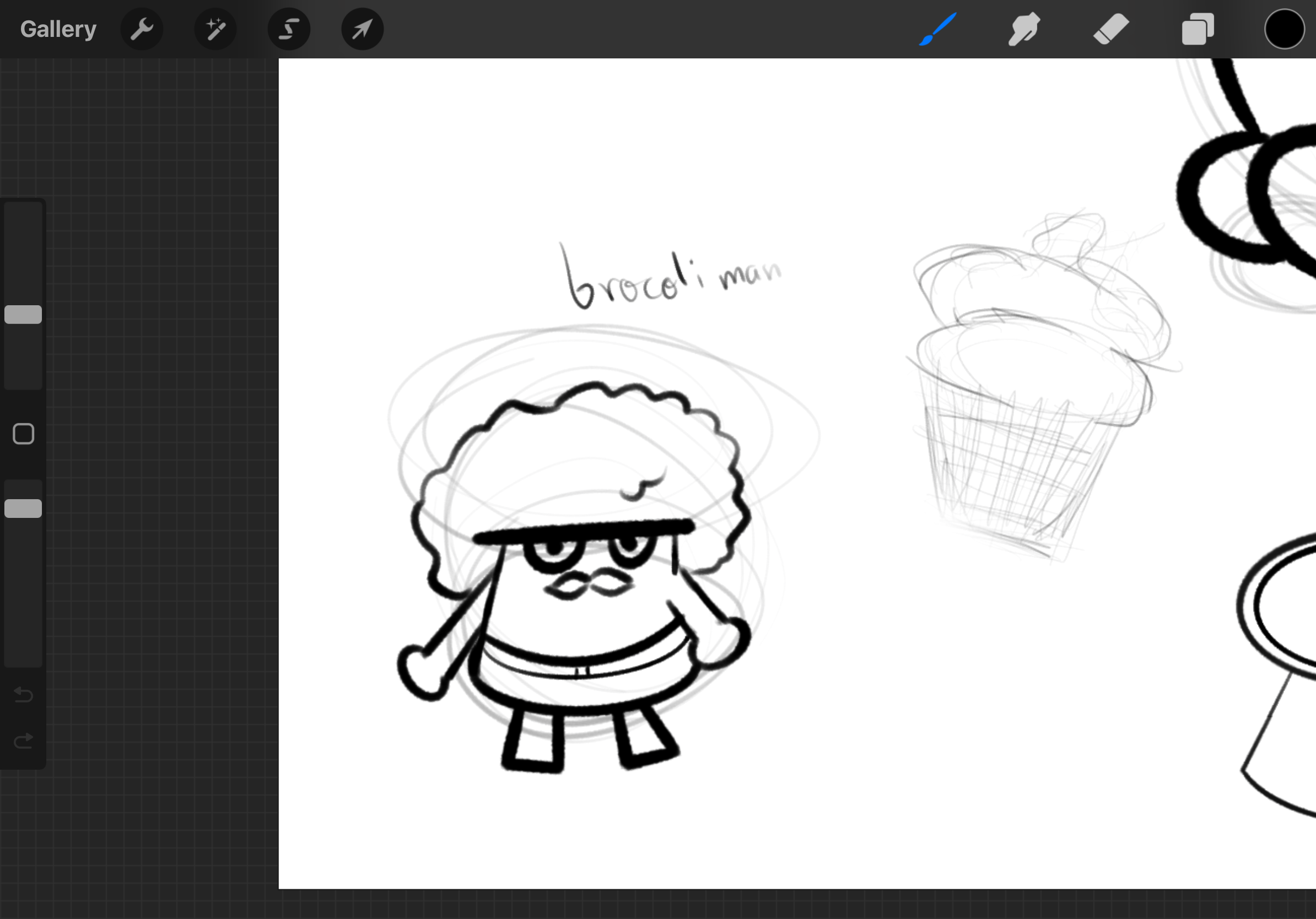Tap the square Modify button in sidebar
1316x919 pixels.
point(23,434)
